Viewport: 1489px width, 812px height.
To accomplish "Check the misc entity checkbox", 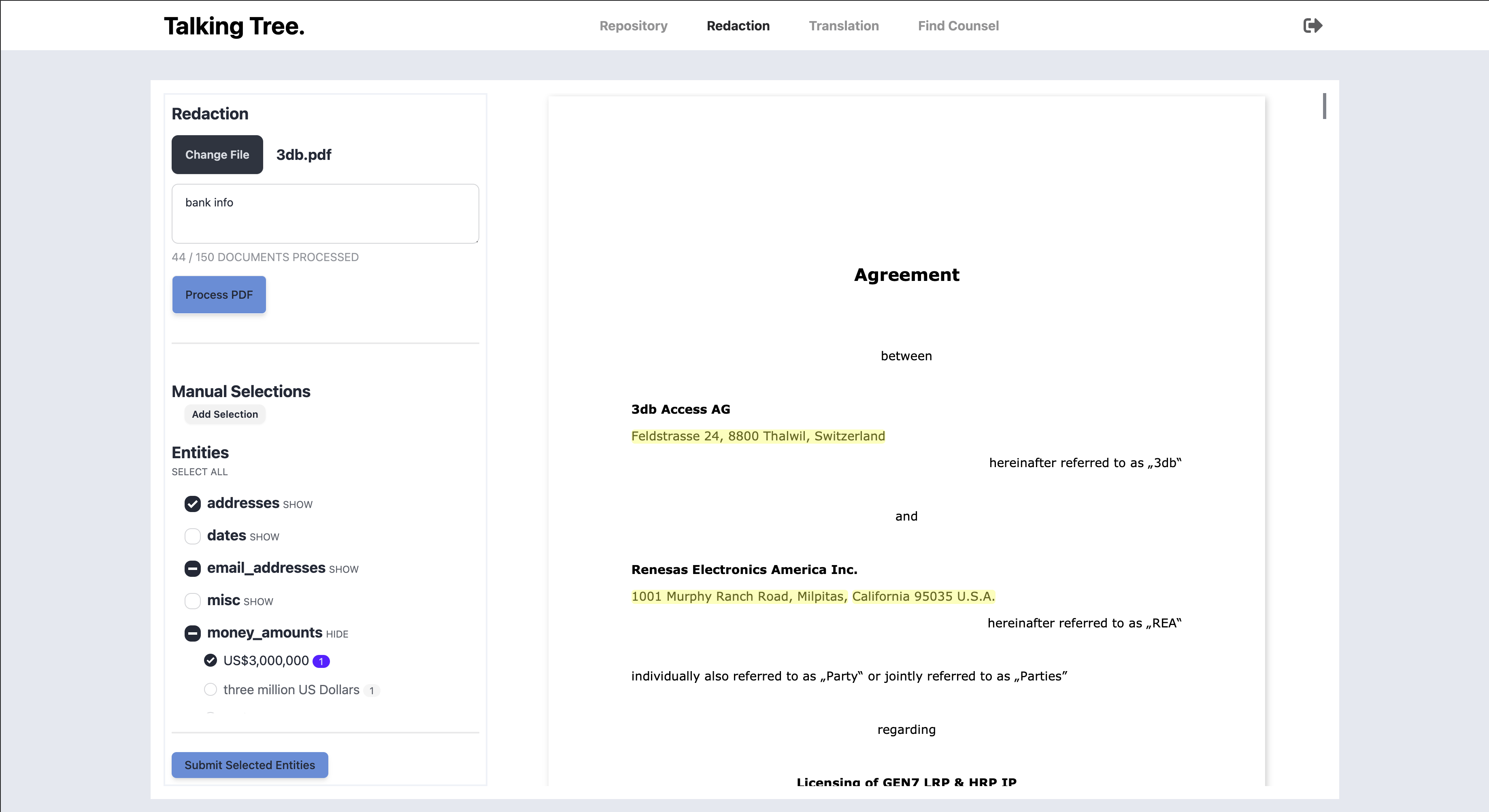I will (x=192, y=600).
